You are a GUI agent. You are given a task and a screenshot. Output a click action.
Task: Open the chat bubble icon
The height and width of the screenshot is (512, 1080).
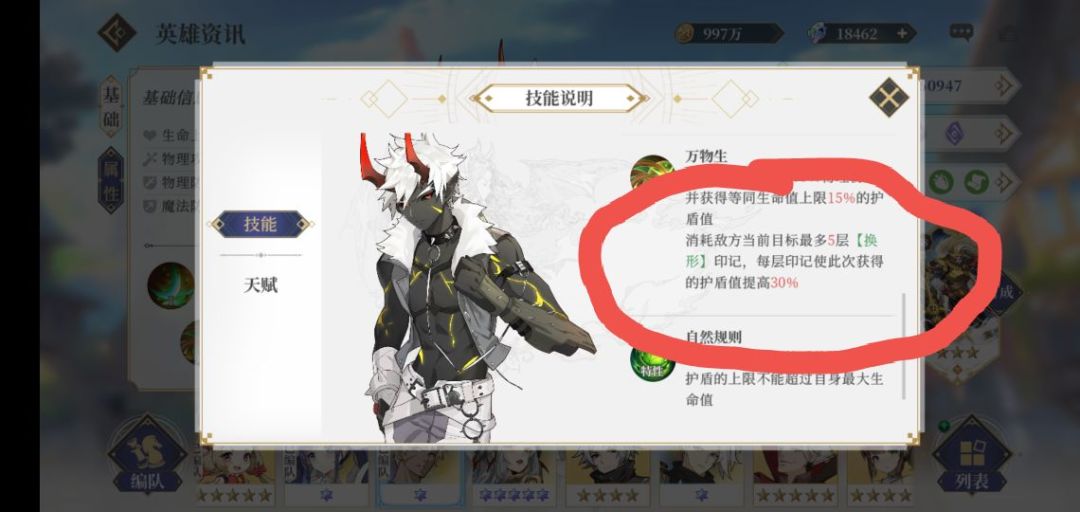(961, 32)
